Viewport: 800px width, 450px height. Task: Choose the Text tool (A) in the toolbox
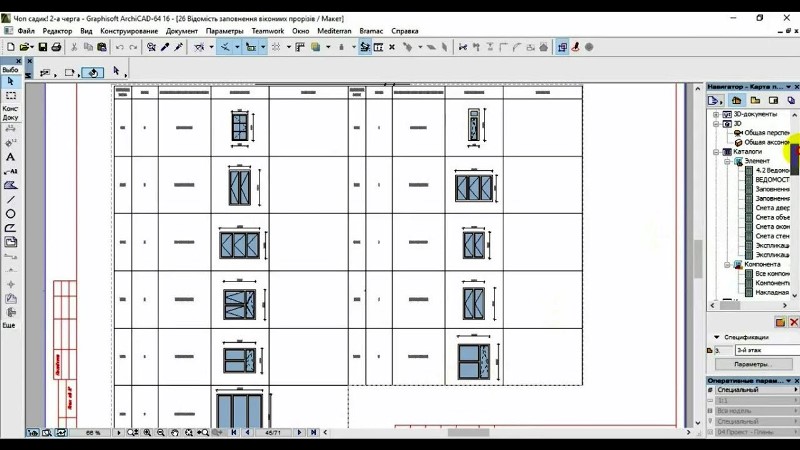coord(10,157)
